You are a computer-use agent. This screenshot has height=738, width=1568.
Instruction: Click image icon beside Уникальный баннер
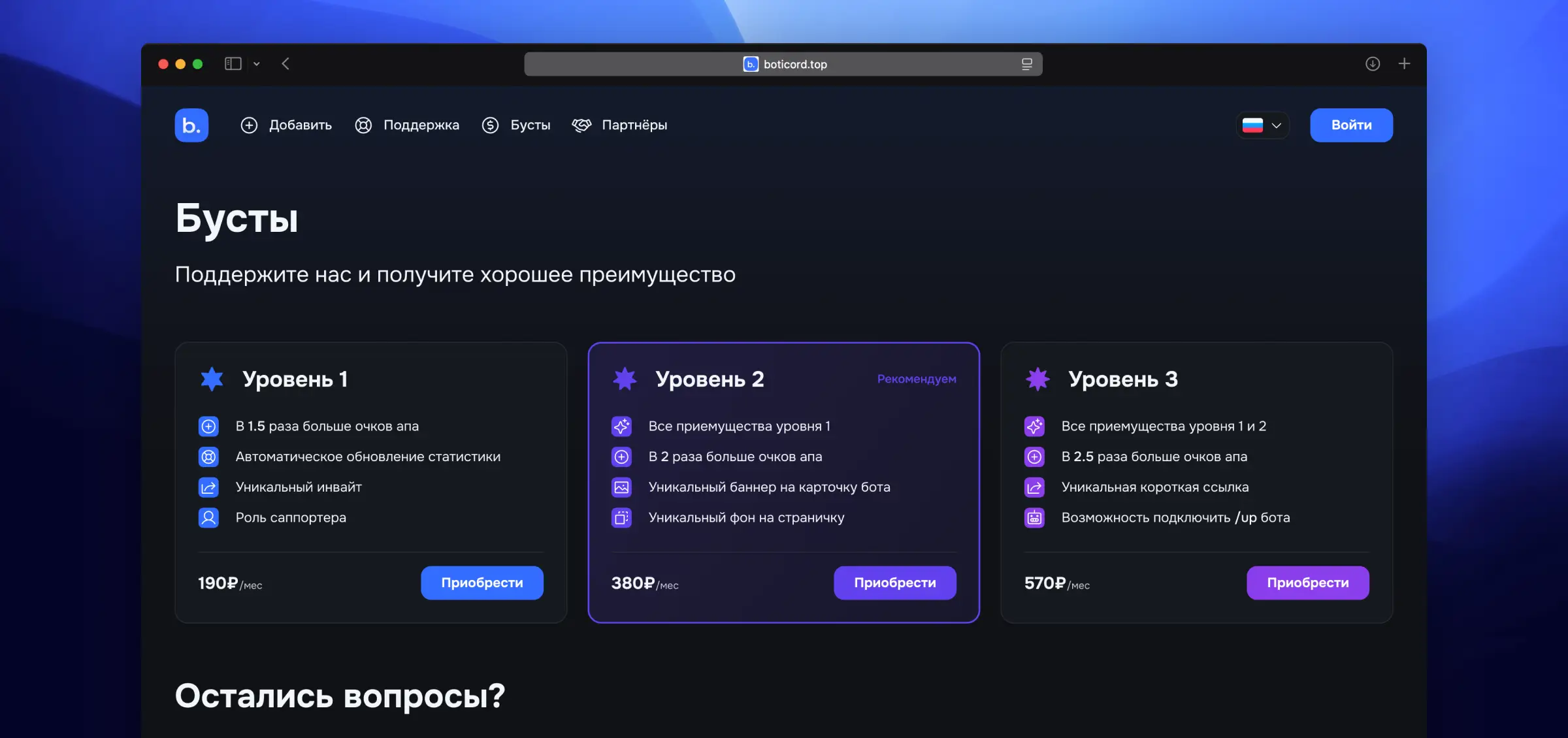pyautogui.click(x=621, y=487)
